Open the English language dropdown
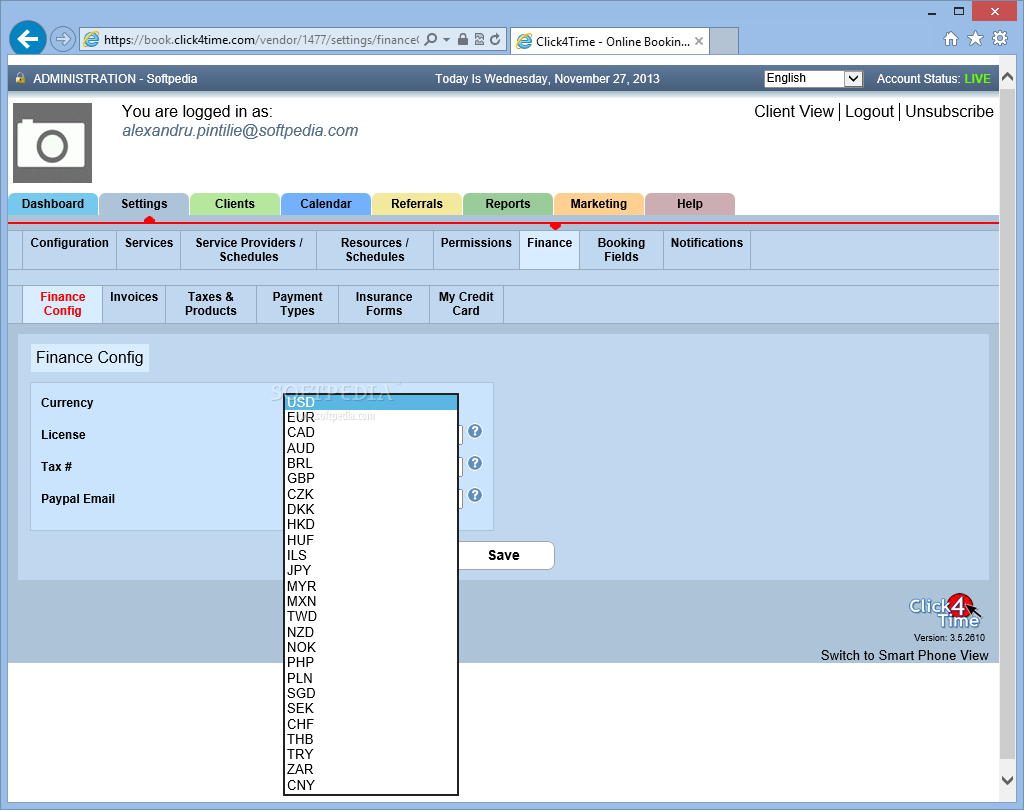This screenshot has width=1024, height=810. click(x=814, y=78)
